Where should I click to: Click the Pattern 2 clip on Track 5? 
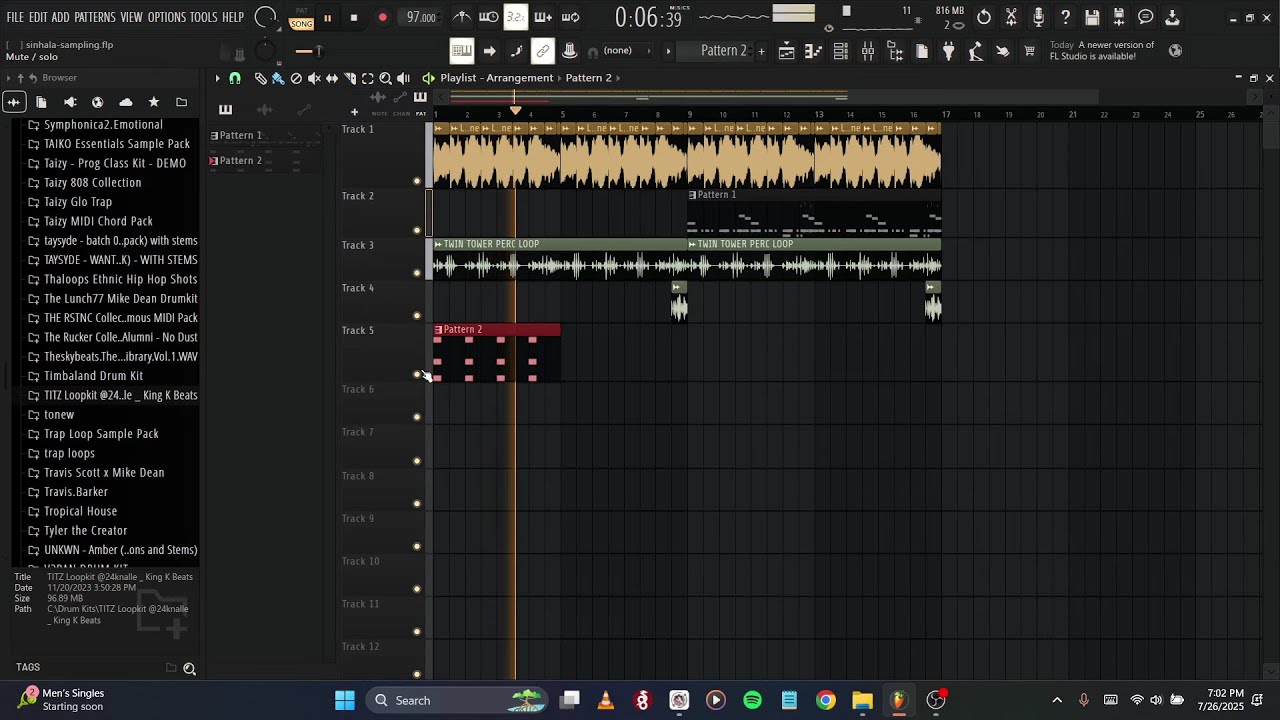click(x=496, y=353)
